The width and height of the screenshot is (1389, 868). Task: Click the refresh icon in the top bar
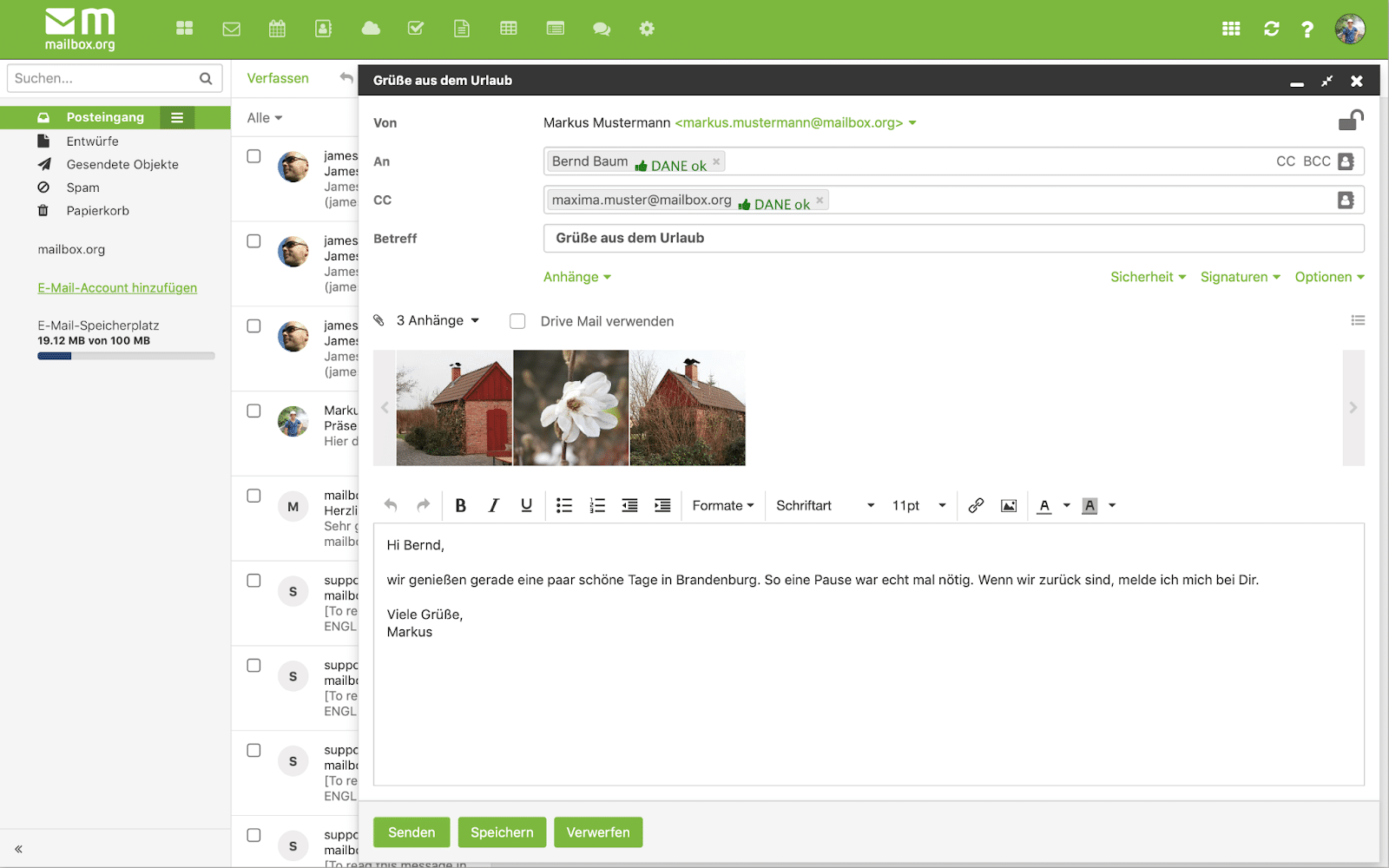[1270, 29]
